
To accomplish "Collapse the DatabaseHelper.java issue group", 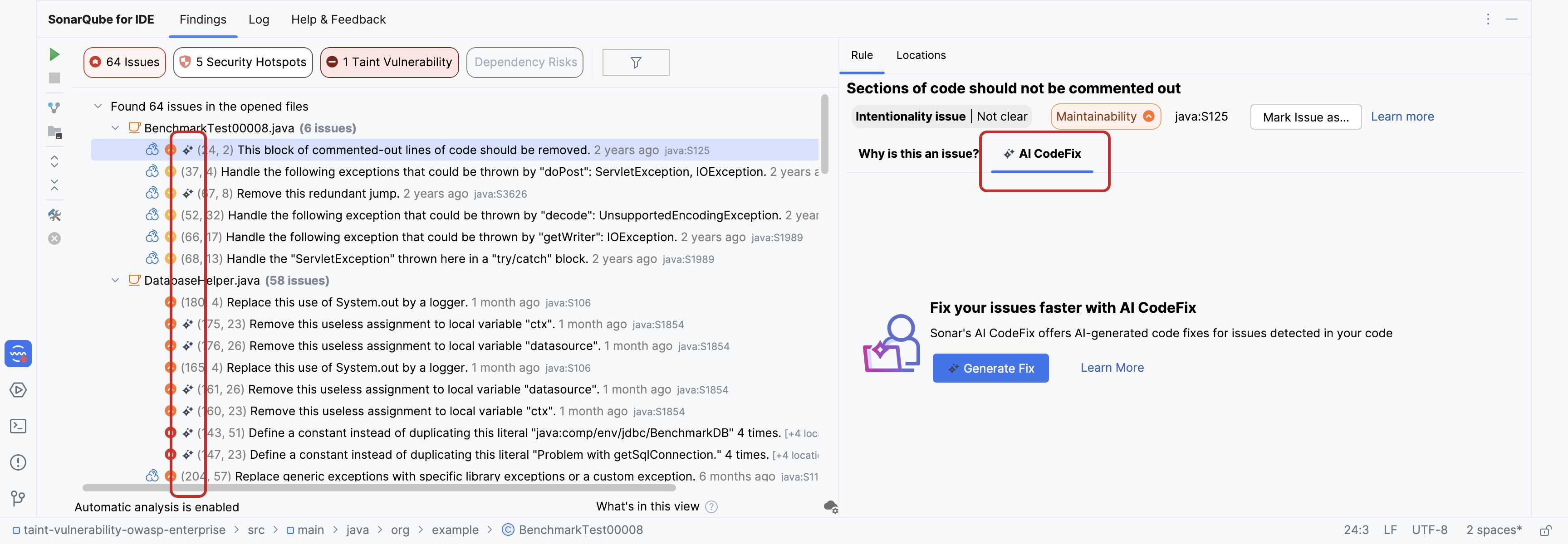I will [116, 281].
